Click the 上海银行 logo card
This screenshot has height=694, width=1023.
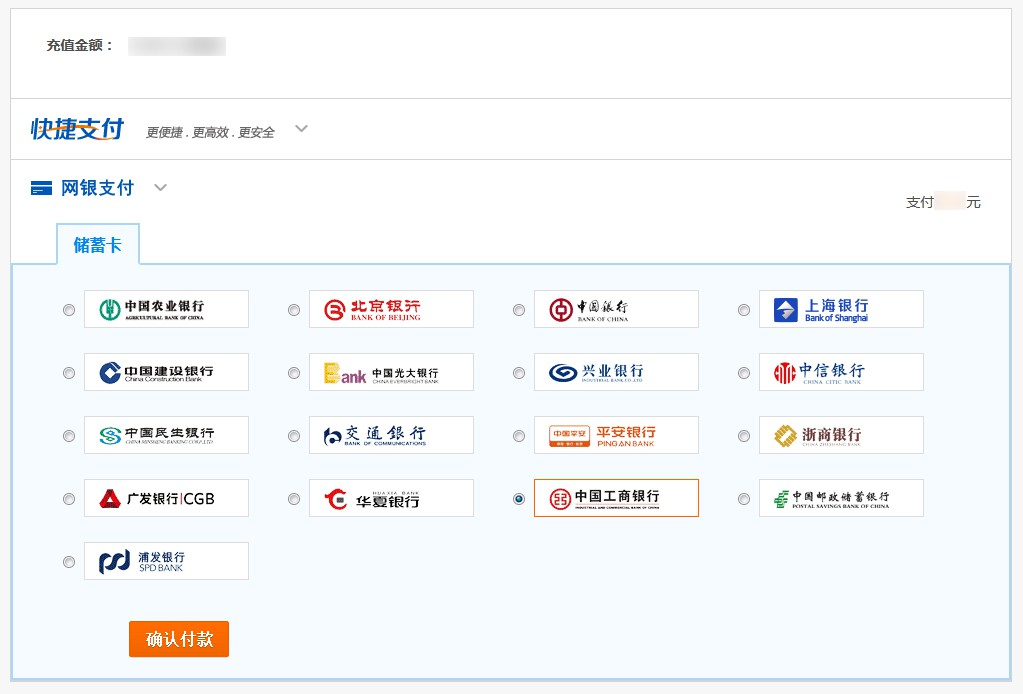click(x=842, y=309)
